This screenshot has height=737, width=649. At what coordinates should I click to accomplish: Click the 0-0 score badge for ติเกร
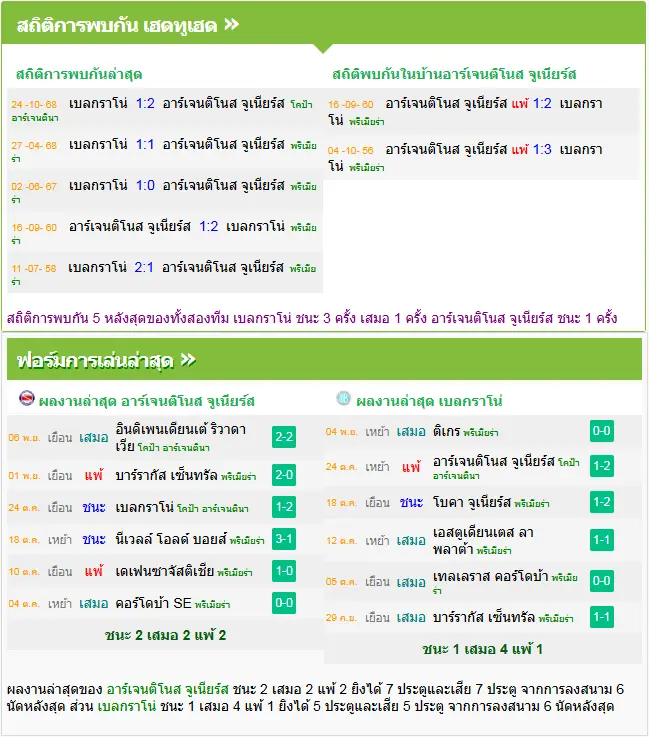tap(602, 431)
